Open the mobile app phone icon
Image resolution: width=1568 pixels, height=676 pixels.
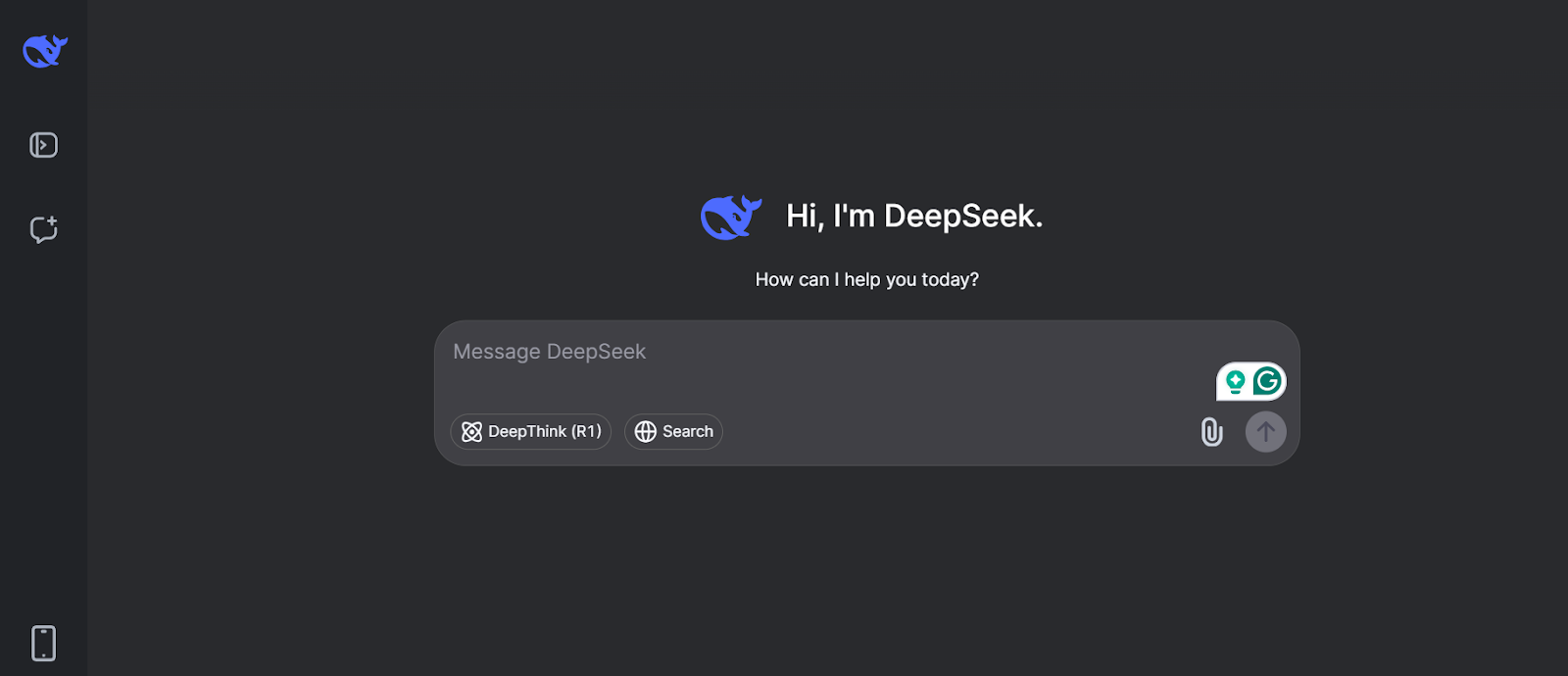(44, 644)
